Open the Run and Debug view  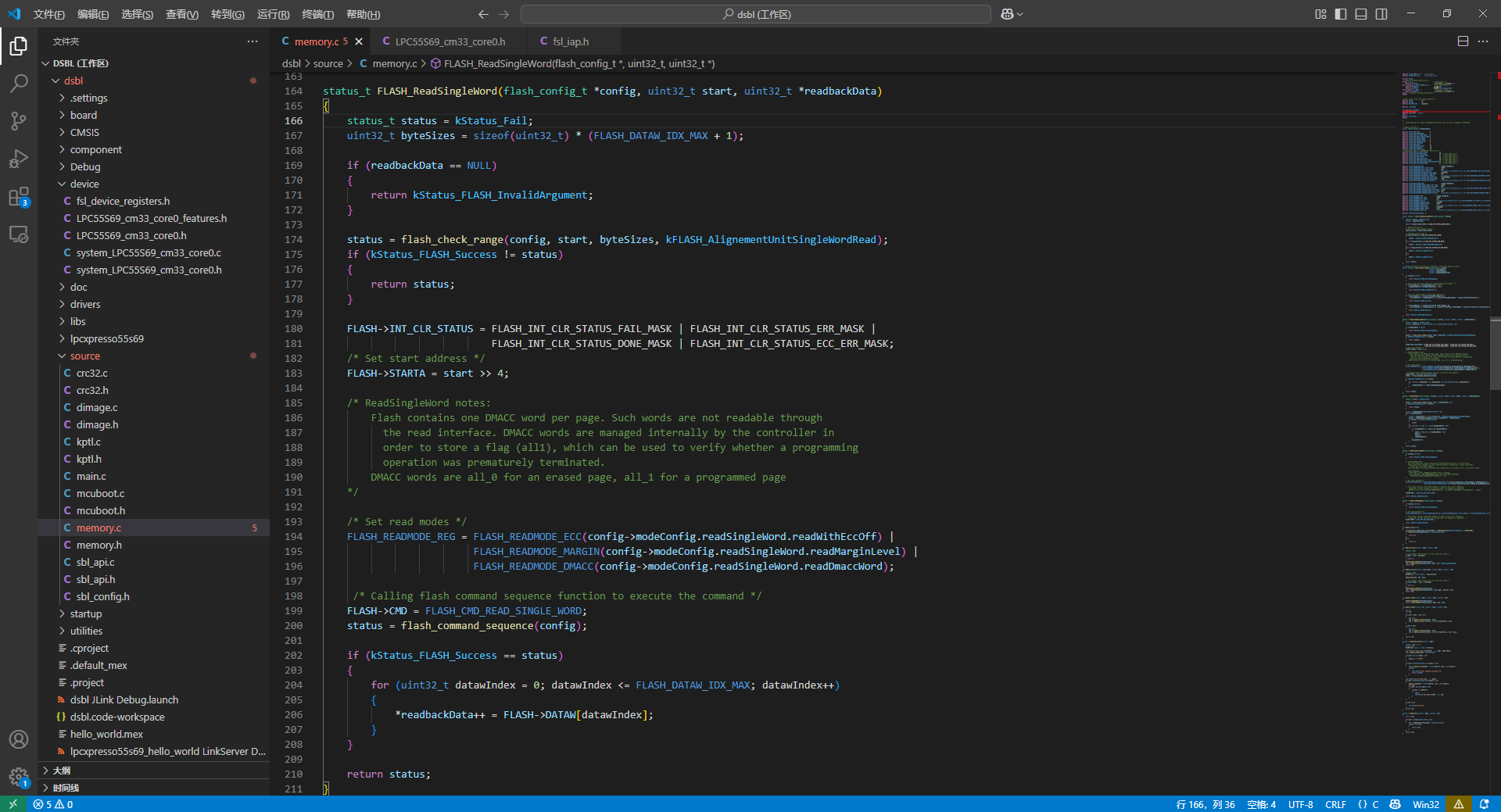pyautogui.click(x=19, y=159)
